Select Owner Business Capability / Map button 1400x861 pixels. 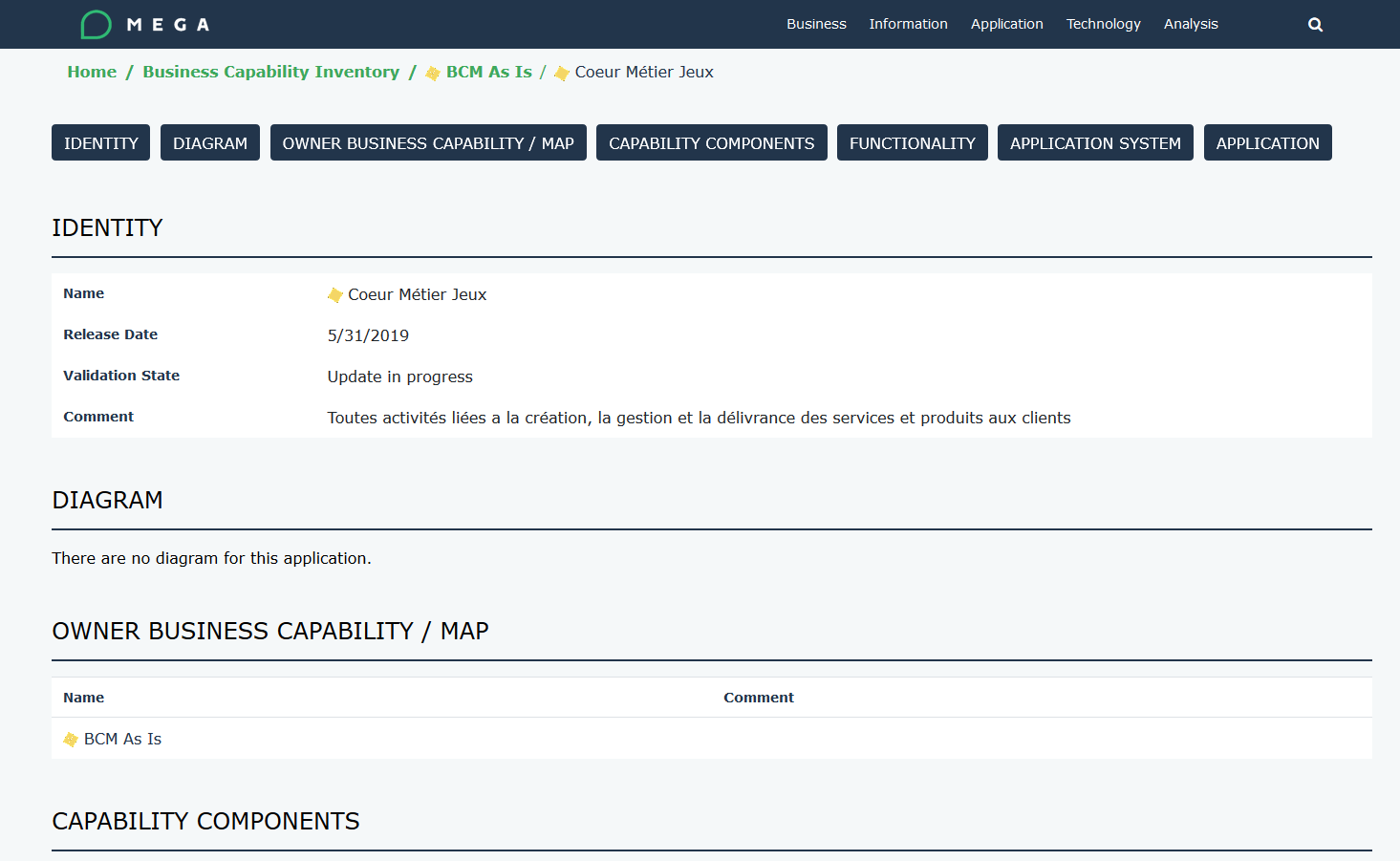click(428, 143)
